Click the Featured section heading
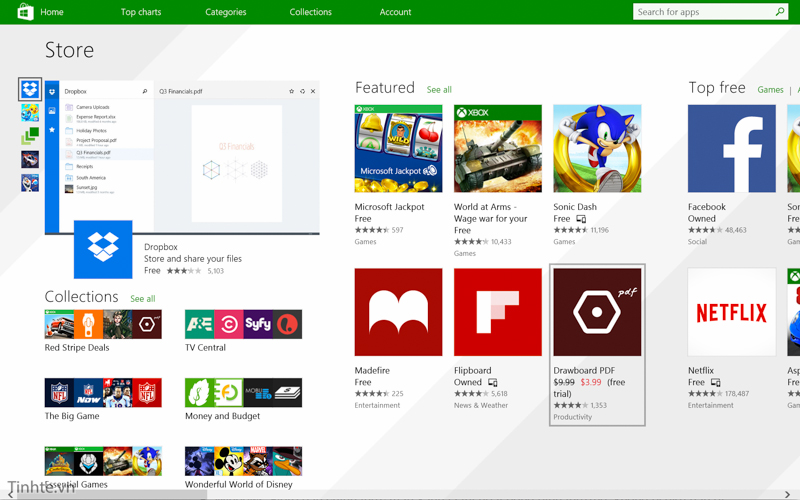 tap(385, 88)
